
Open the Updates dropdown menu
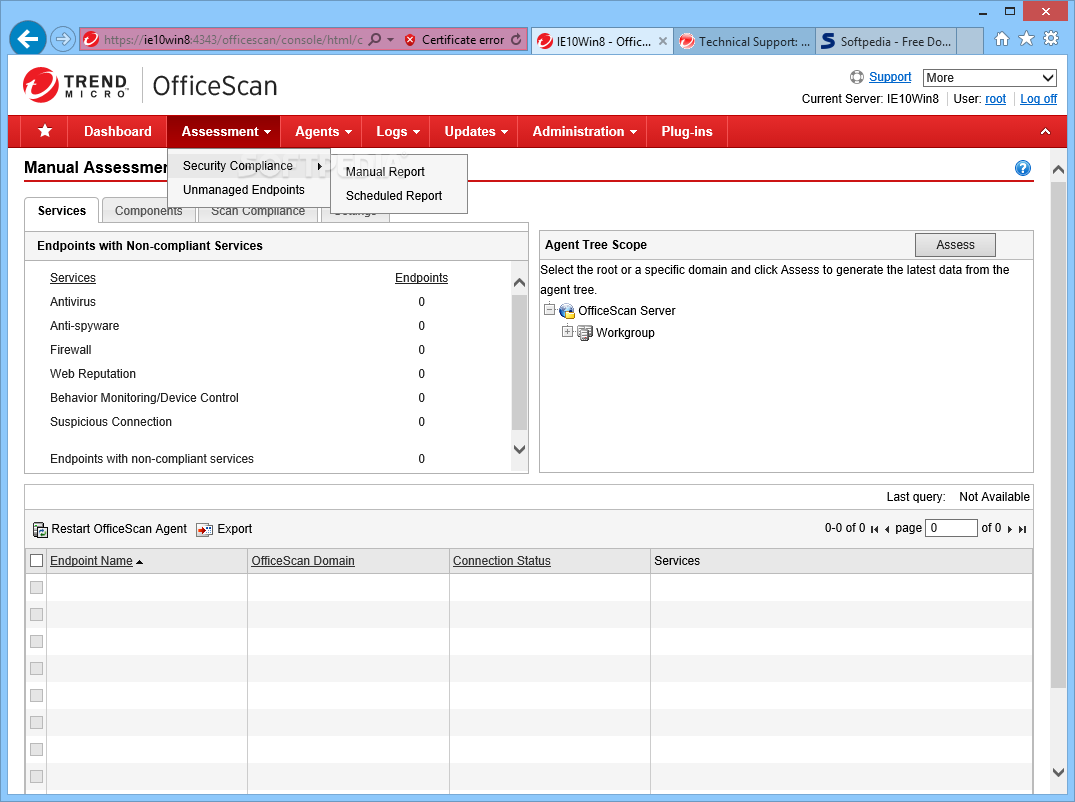point(475,132)
